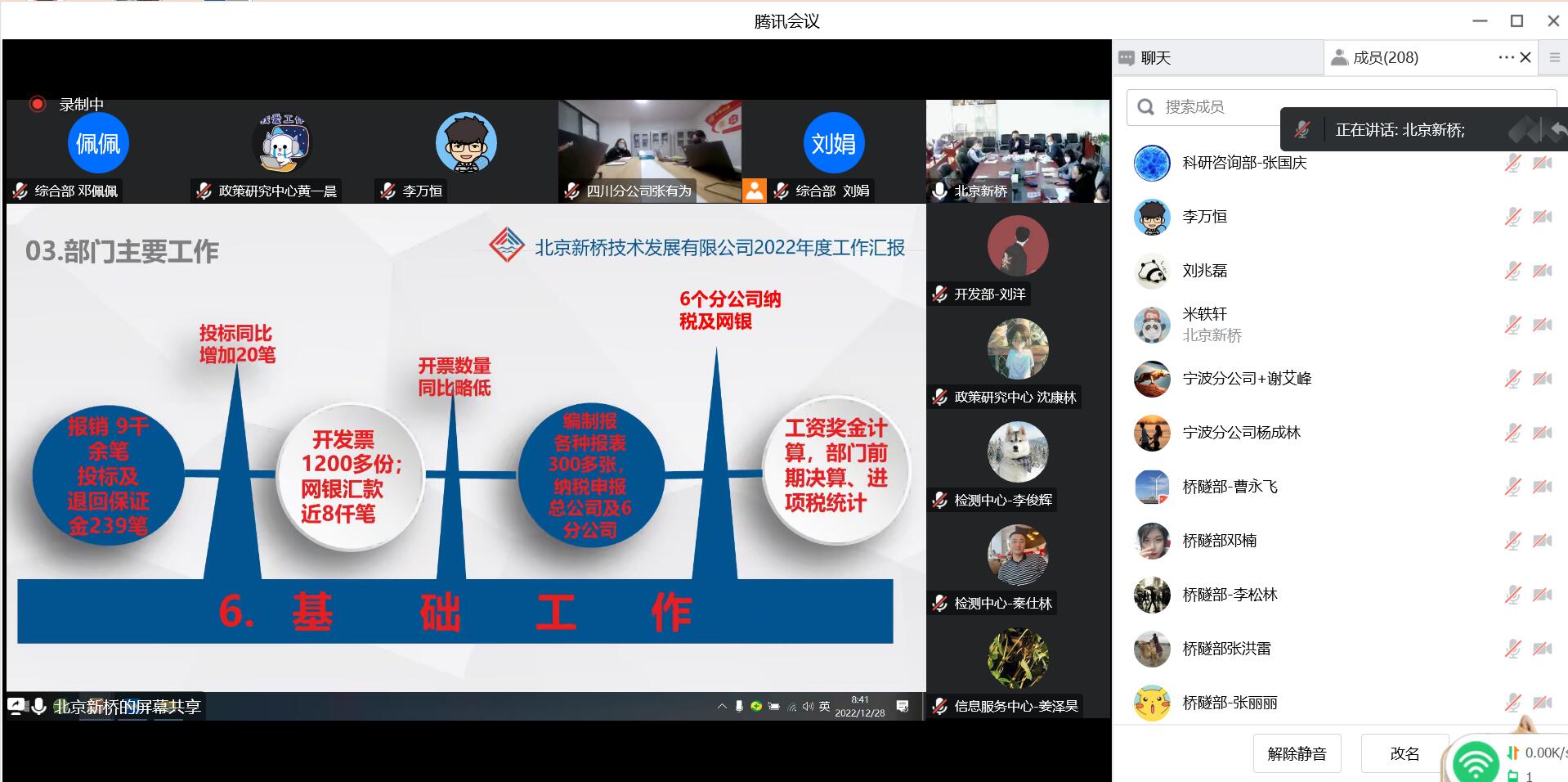Select member 刘兆磊 in list

point(1341,271)
